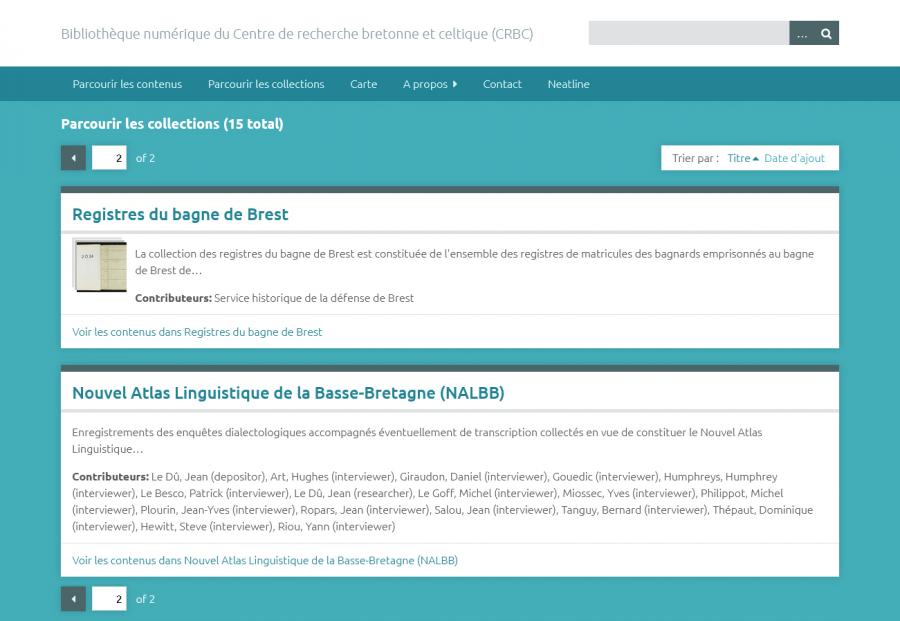900x621 pixels.
Task: Sort collections by Date d'ajout
Action: [x=794, y=158]
